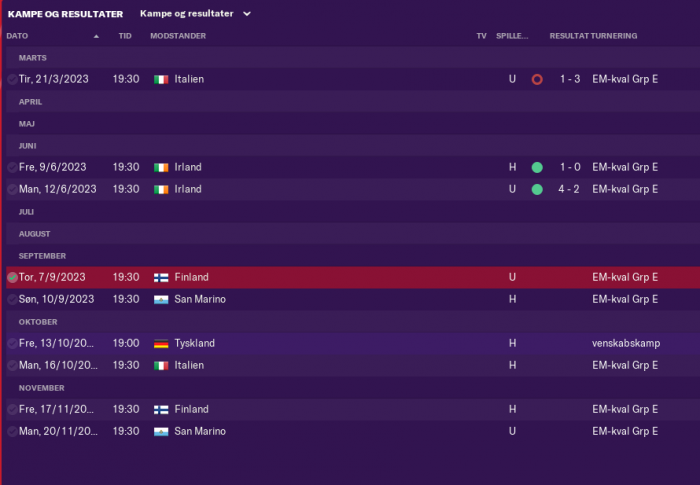Click the 1 - 3 result against Italien

[x=570, y=79]
